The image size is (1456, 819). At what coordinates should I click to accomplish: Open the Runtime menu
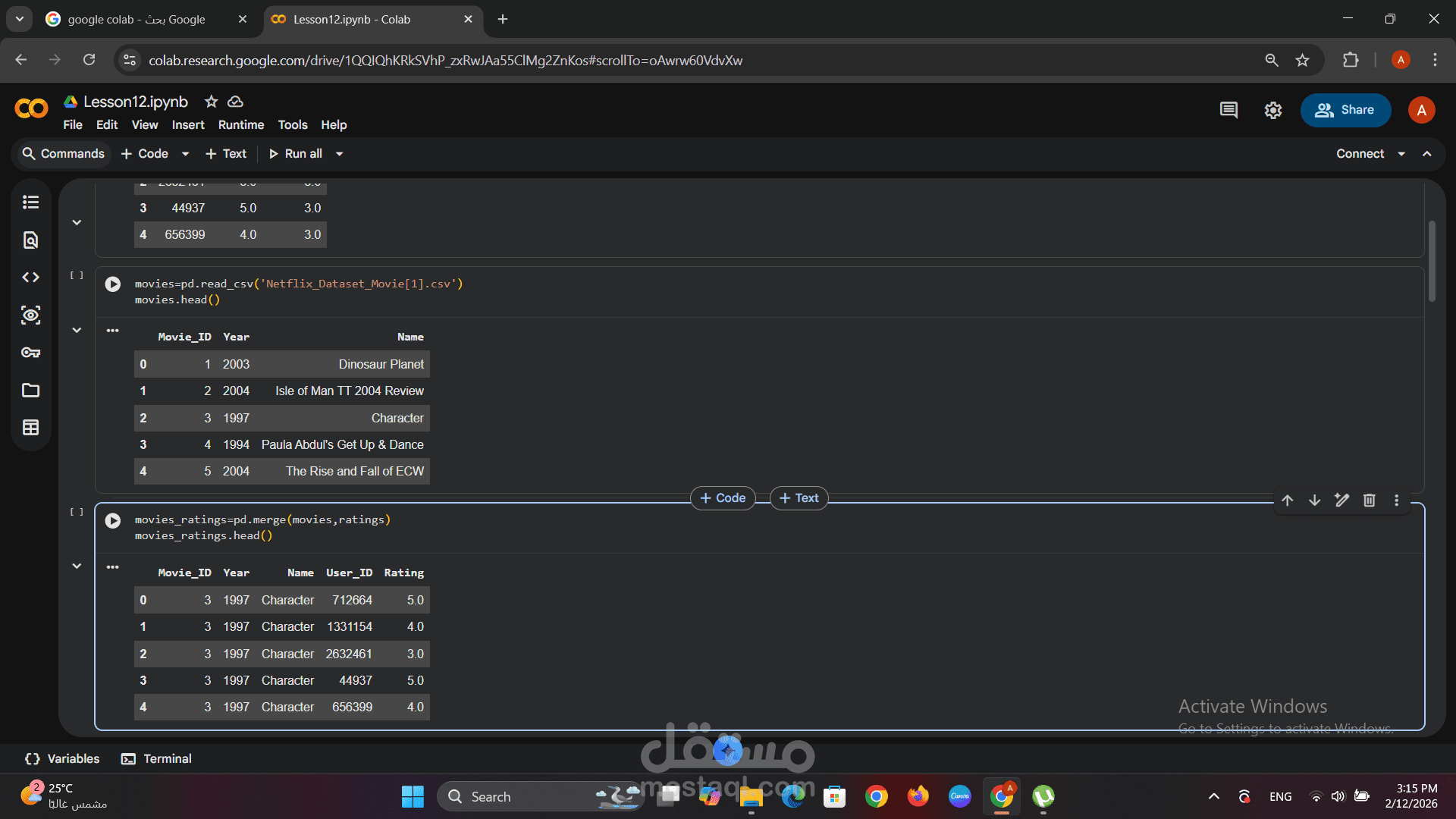click(240, 125)
